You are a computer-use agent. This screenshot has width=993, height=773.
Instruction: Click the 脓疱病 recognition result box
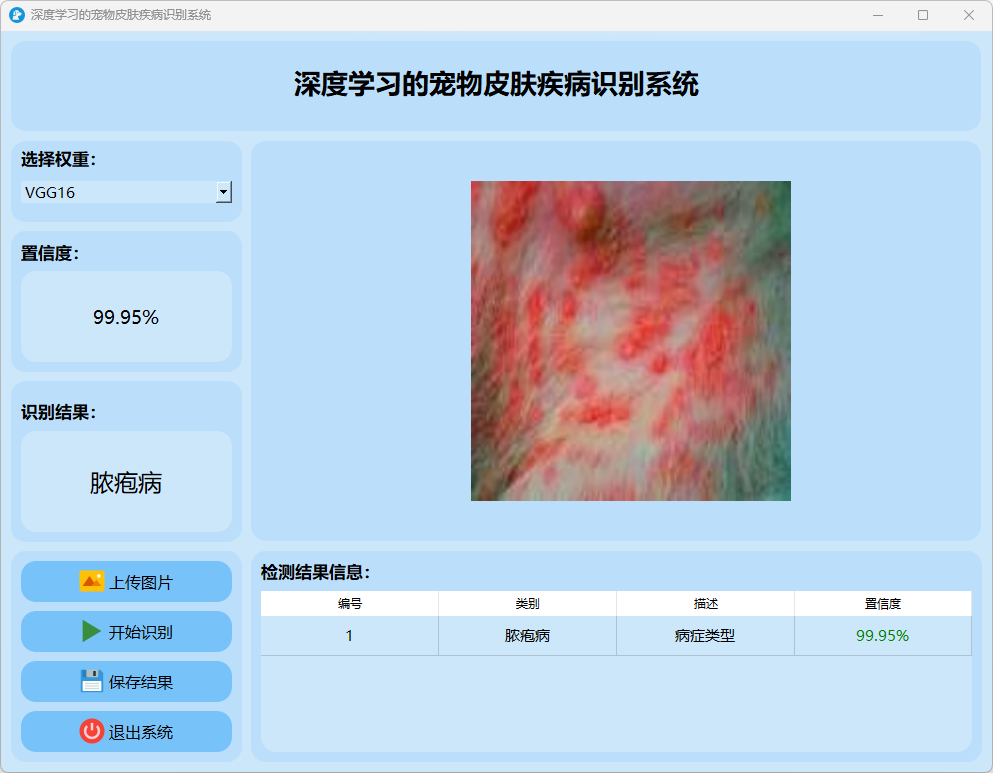(x=126, y=482)
